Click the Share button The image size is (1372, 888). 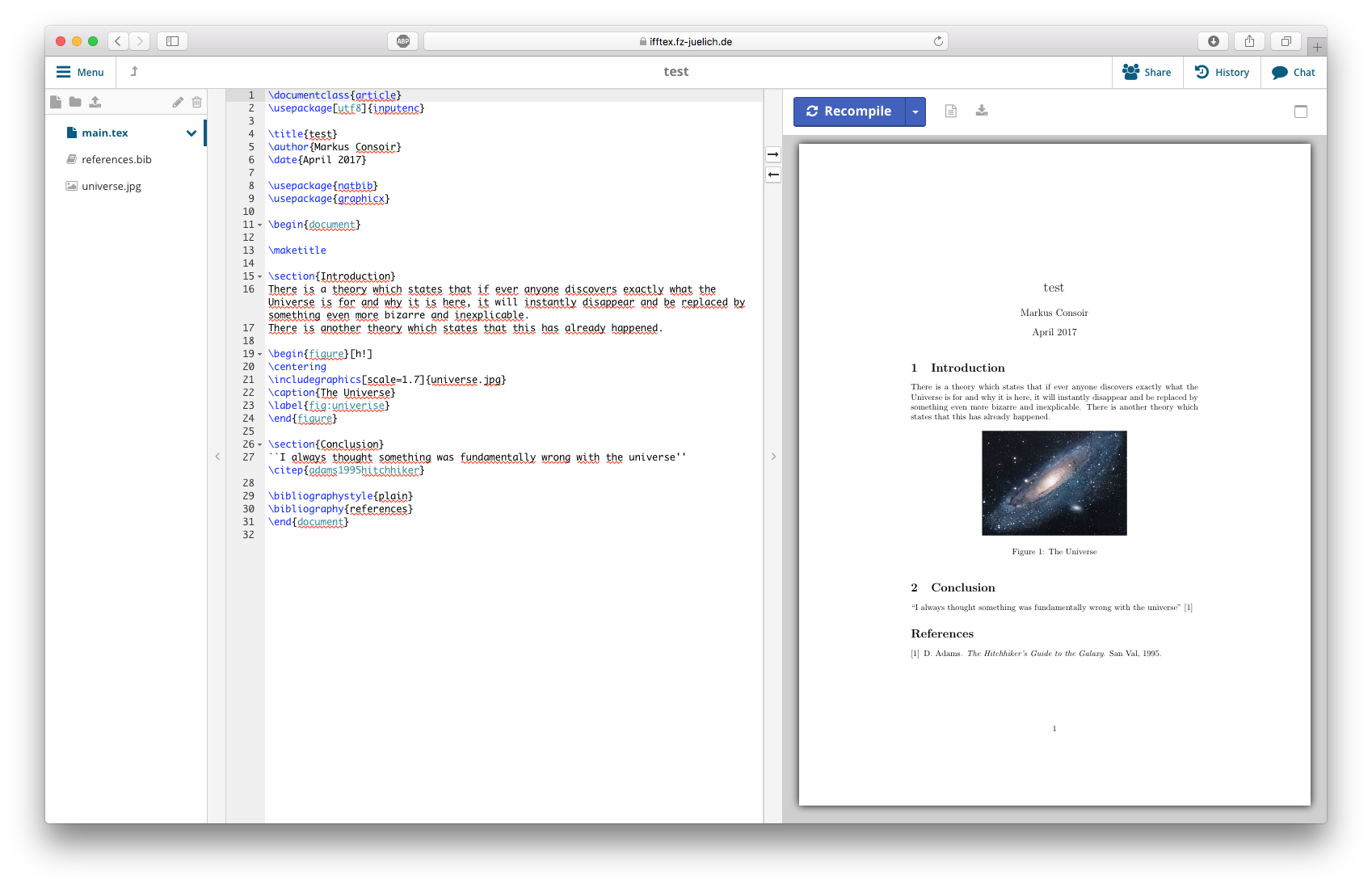pyautogui.click(x=1147, y=72)
